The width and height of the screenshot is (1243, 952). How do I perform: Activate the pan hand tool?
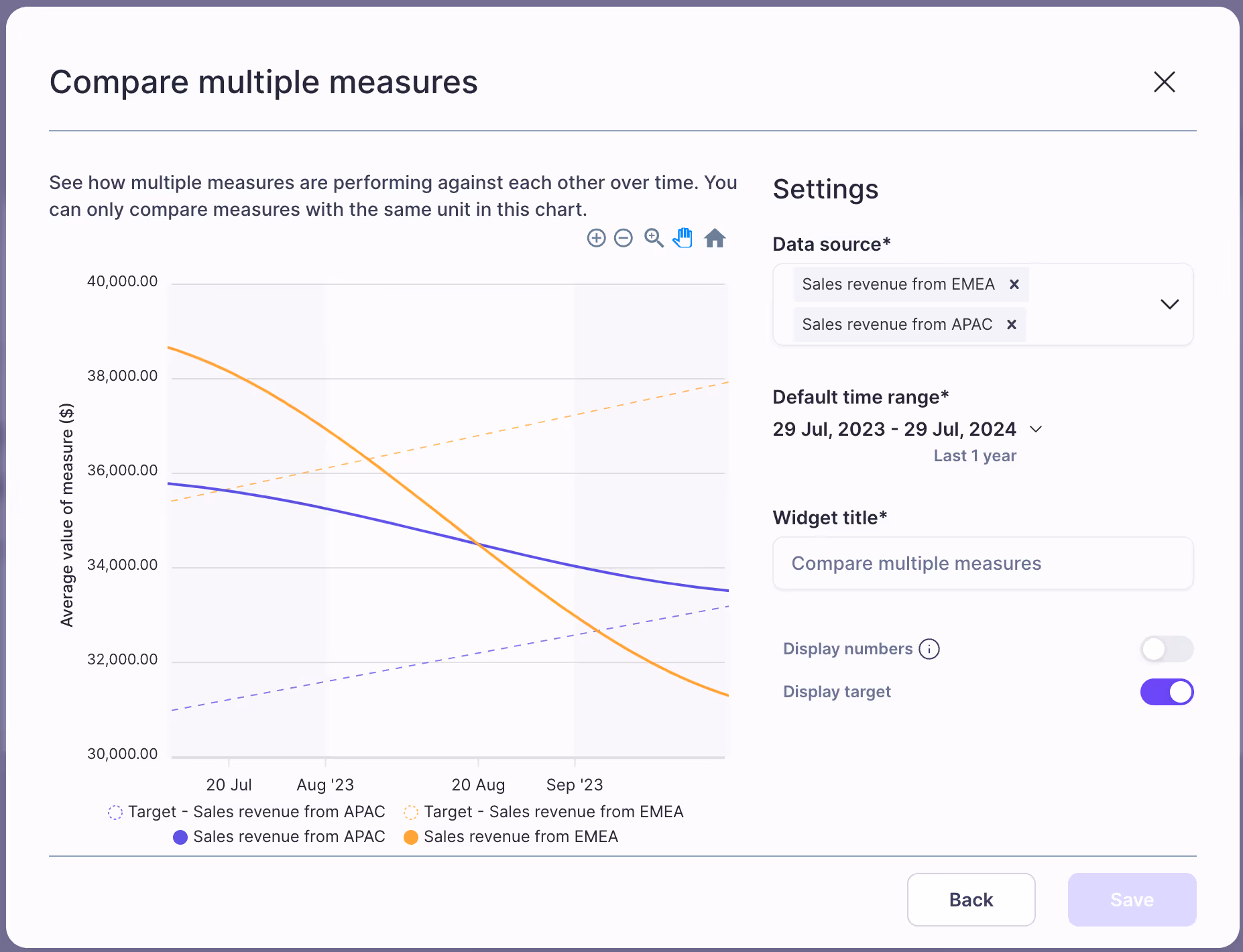click(x=683, y=238)
